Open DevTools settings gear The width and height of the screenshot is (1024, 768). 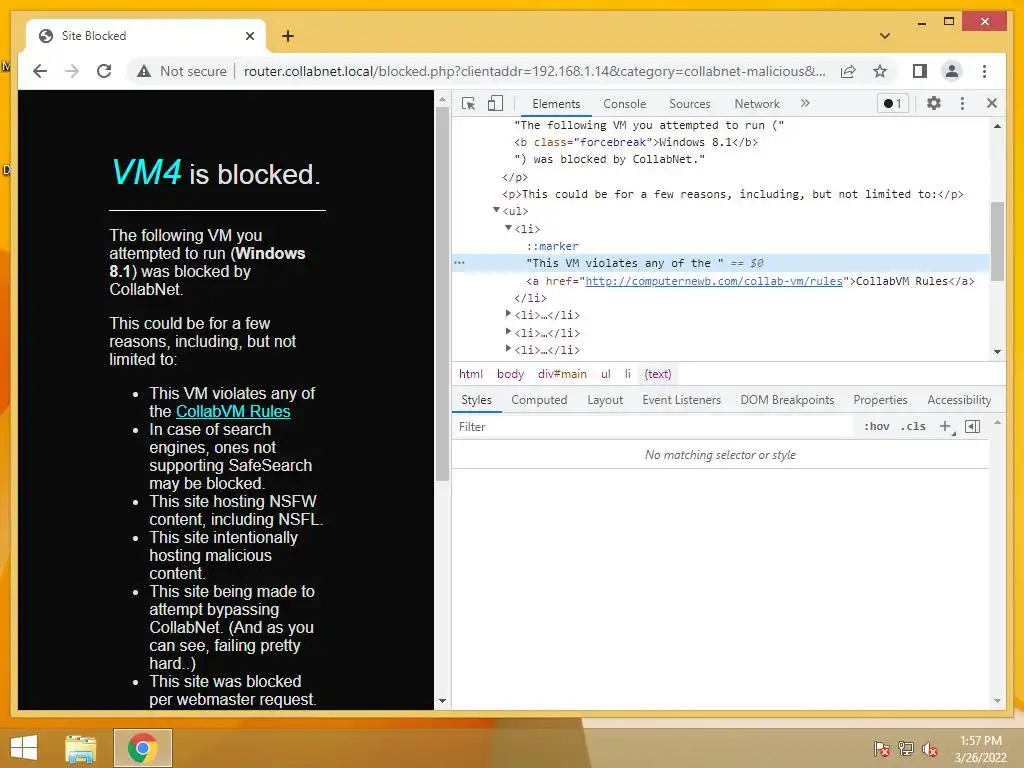[x=934, y=103]
